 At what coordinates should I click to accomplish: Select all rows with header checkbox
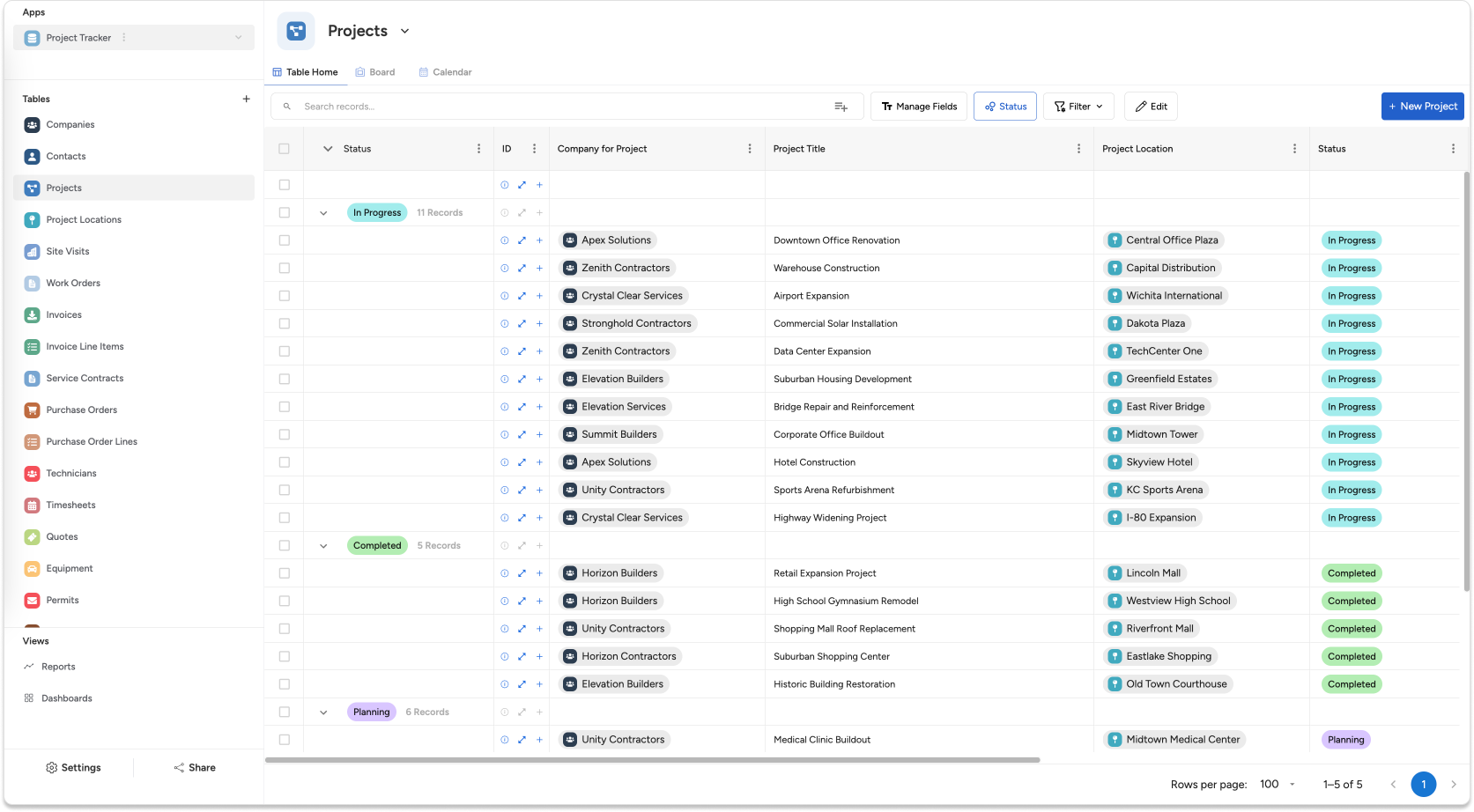[284, 149]
